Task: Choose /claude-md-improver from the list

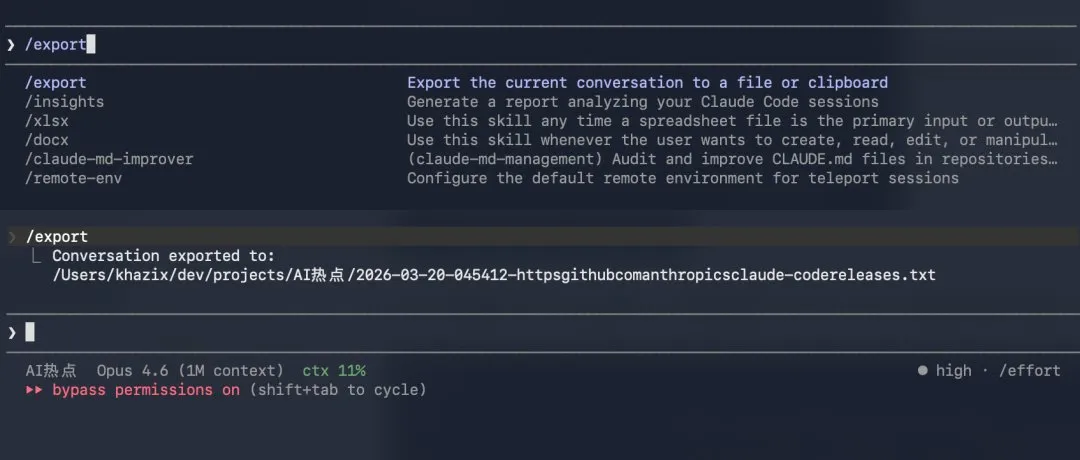Action: click(109, 159)
